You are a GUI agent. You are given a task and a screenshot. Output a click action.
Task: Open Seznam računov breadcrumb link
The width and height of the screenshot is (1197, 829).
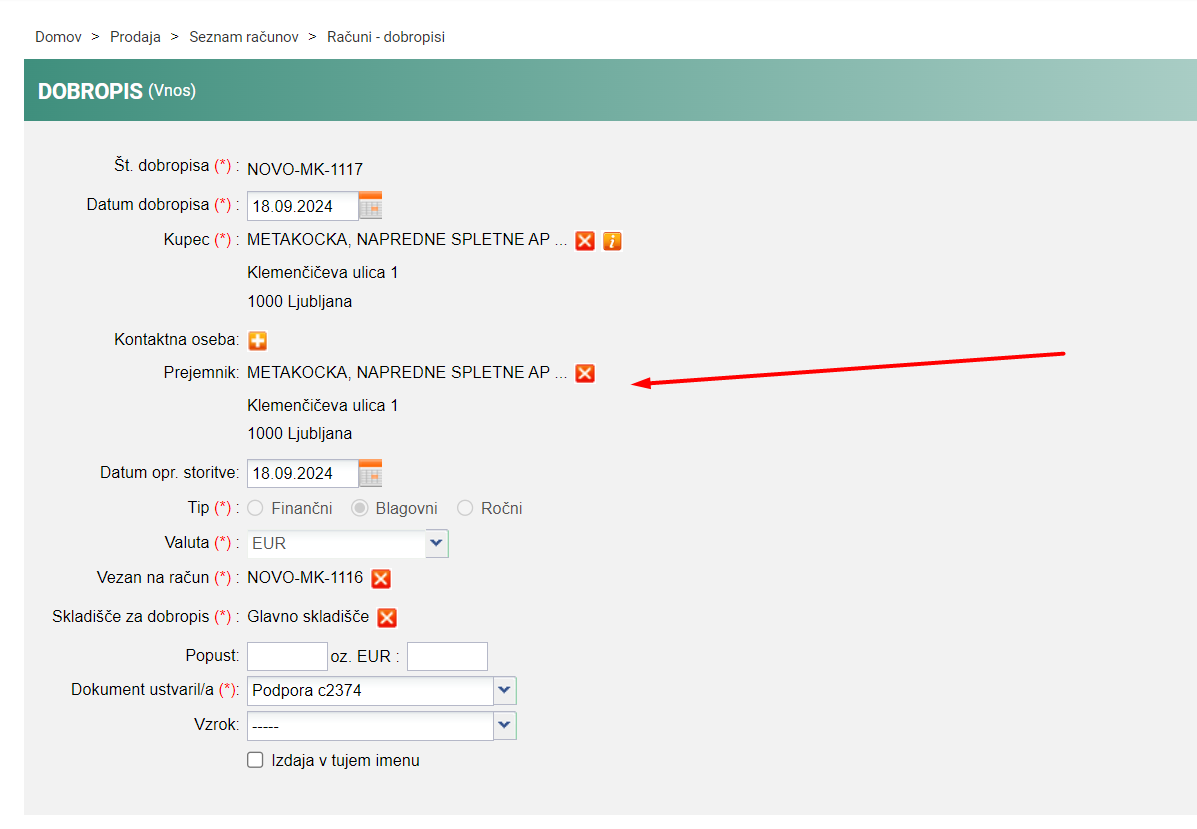coord(244,37)
